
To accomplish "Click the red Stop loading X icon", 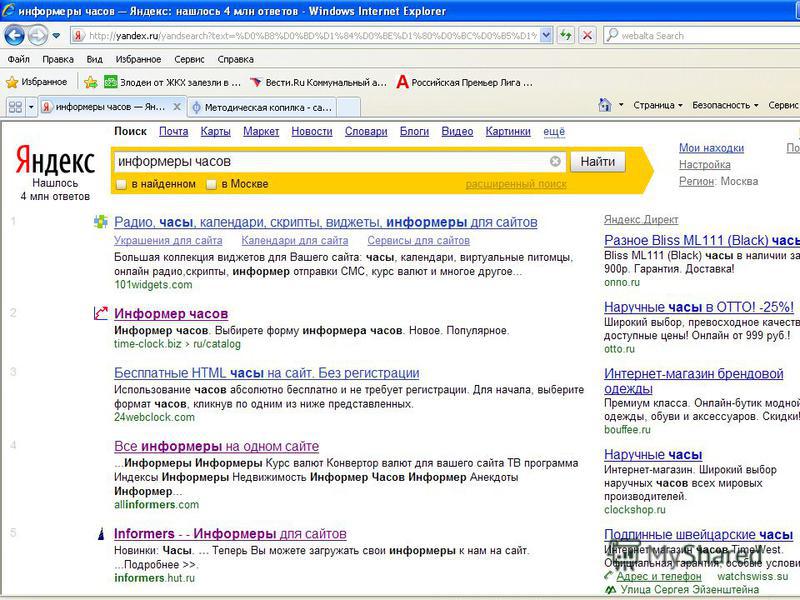I will tap(587, 35).
